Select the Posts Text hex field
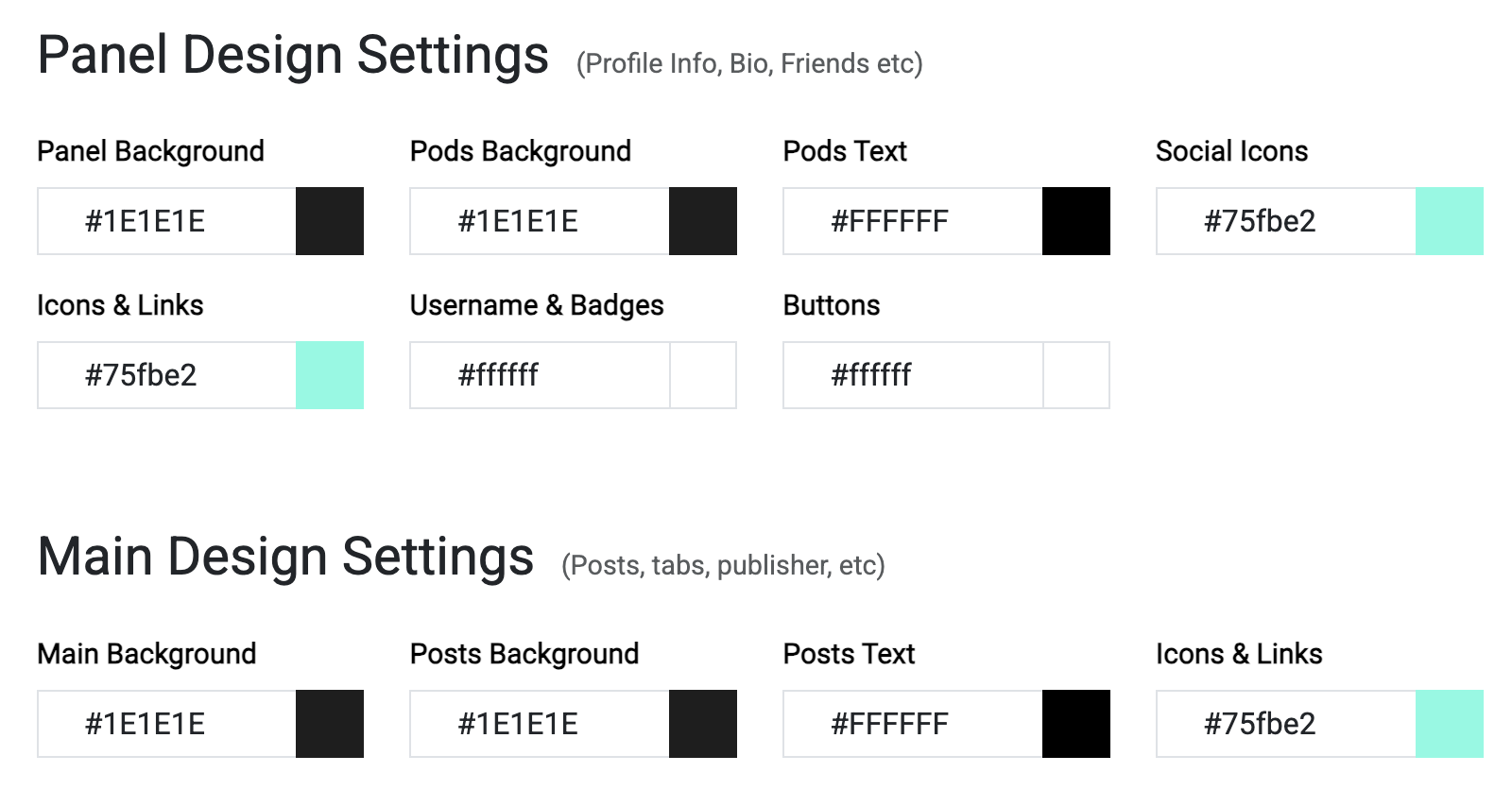The width and height of the screenshot is (1512, 807). tap(913, 724)
